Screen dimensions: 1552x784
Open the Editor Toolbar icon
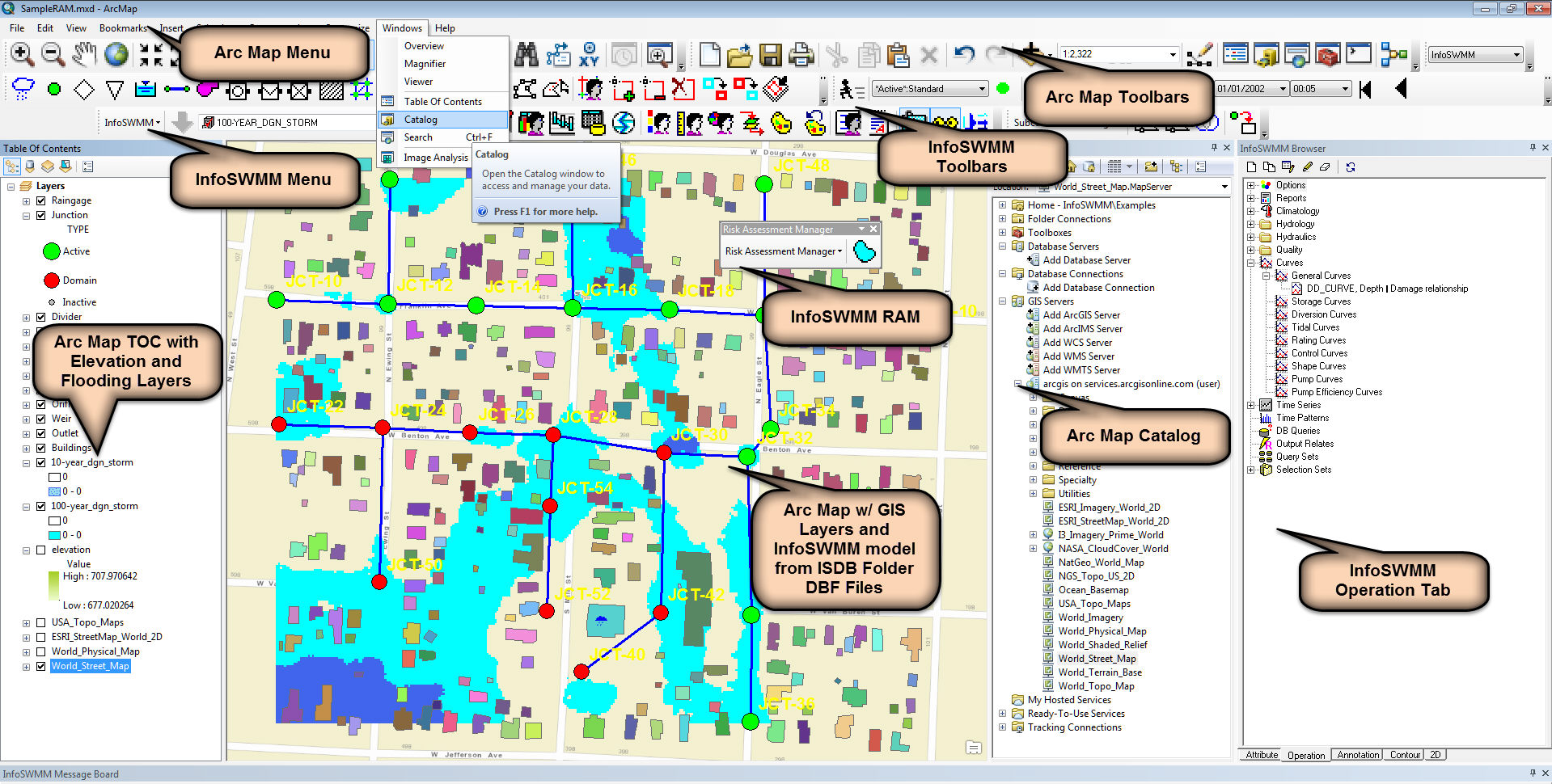pyautogui.click(x=1199, y=54)
